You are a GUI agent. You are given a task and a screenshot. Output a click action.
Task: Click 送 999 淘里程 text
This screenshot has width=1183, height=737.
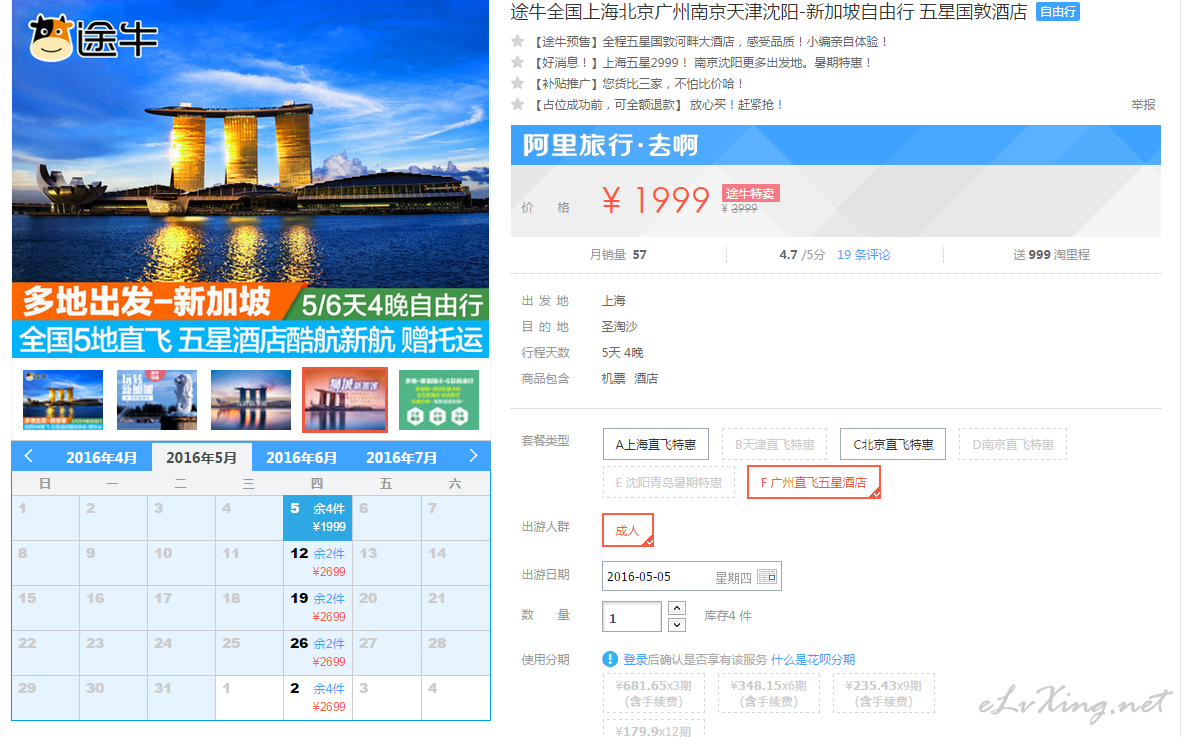click(1051, 255)
